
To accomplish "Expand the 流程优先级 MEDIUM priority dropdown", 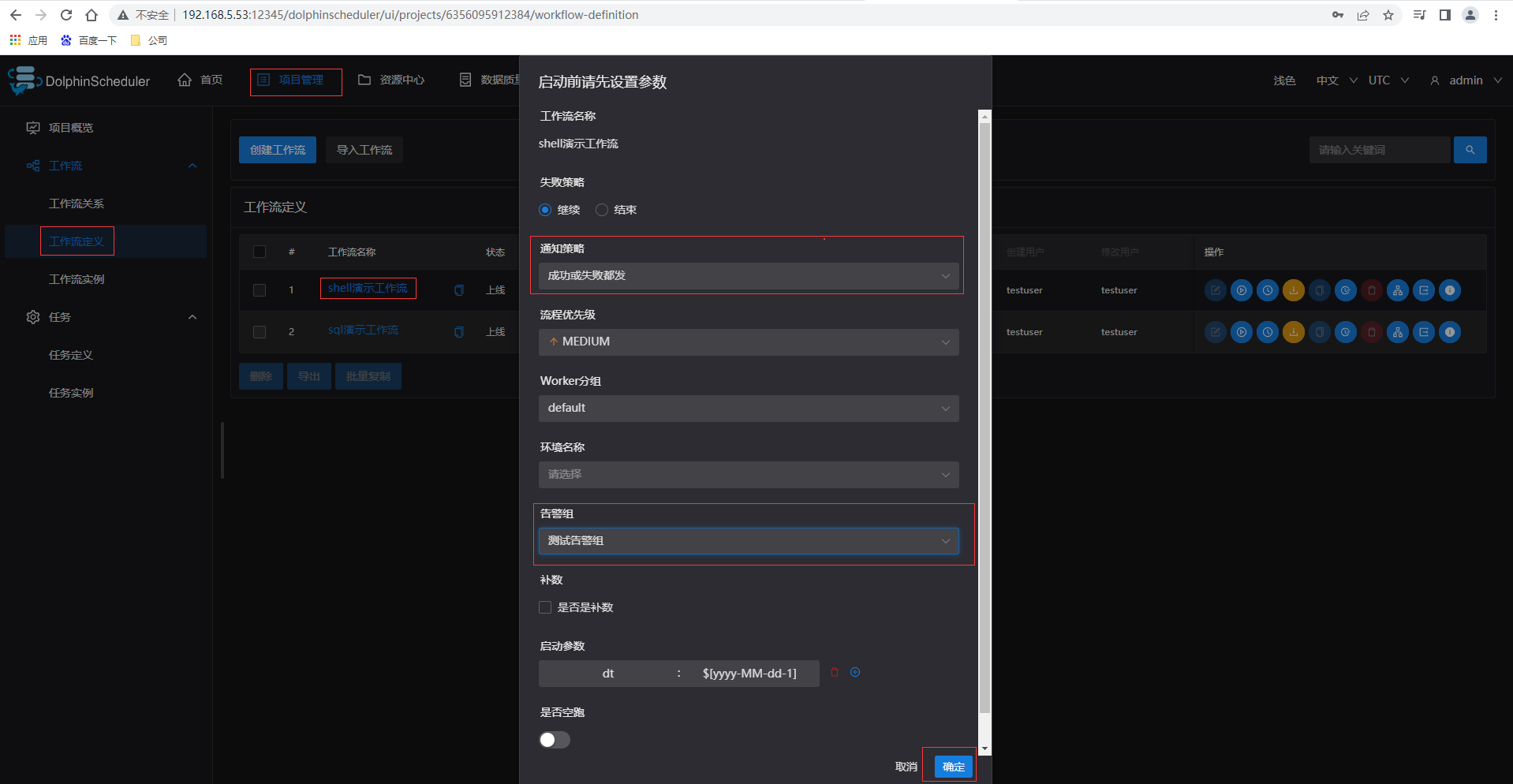I will [x=748, y=342].
